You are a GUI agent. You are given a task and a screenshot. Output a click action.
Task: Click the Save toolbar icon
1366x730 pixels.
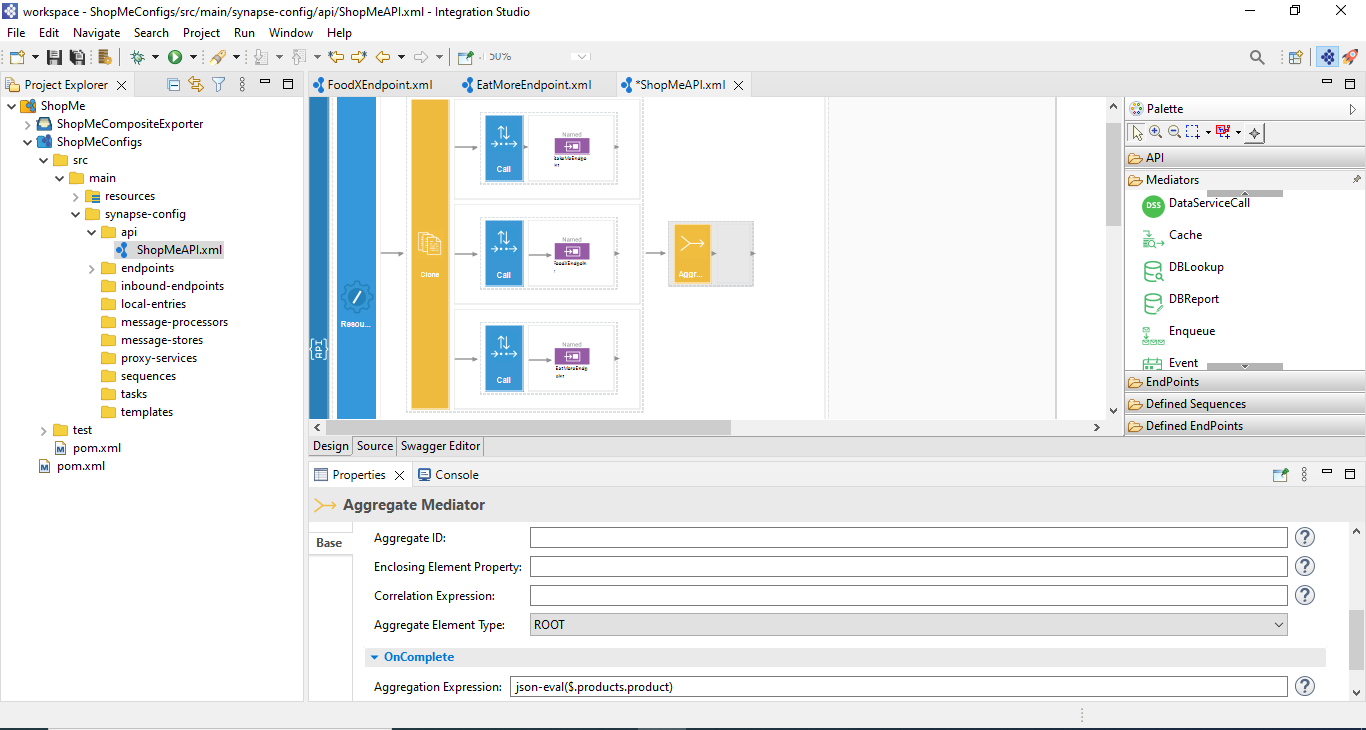pos(54,58)
